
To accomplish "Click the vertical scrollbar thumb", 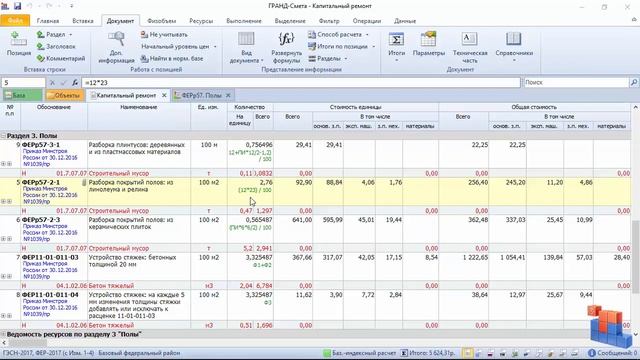I will (636, 257).
